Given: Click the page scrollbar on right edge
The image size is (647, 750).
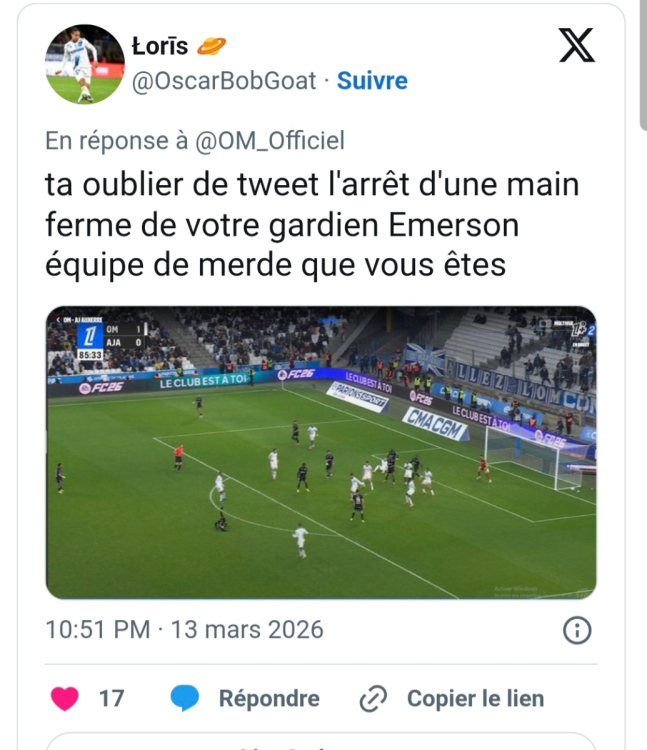Looking at the screenshot, I should coord(643,65).
